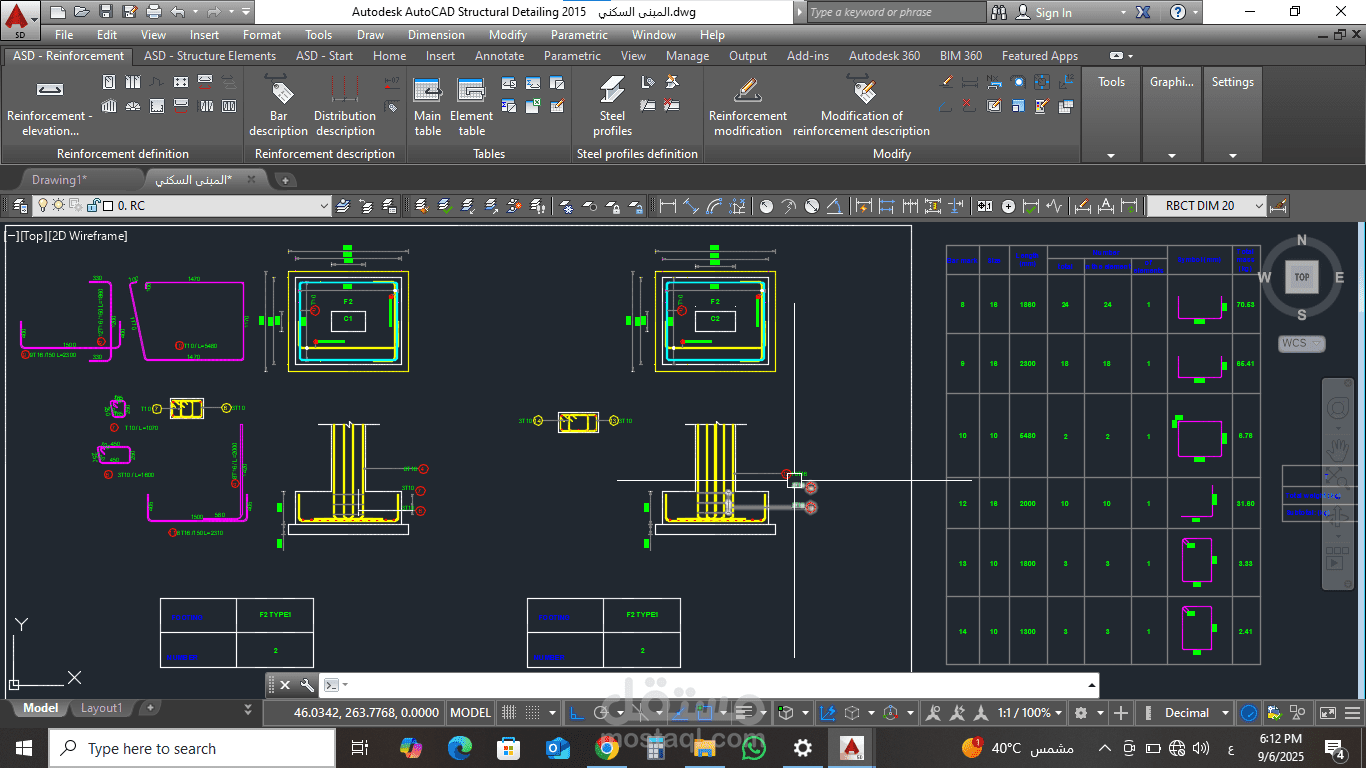Toggle the grid display in status bar
The height and width of the screenshot is (768, 1366).
pyautogui.click(x=509, y=713)
